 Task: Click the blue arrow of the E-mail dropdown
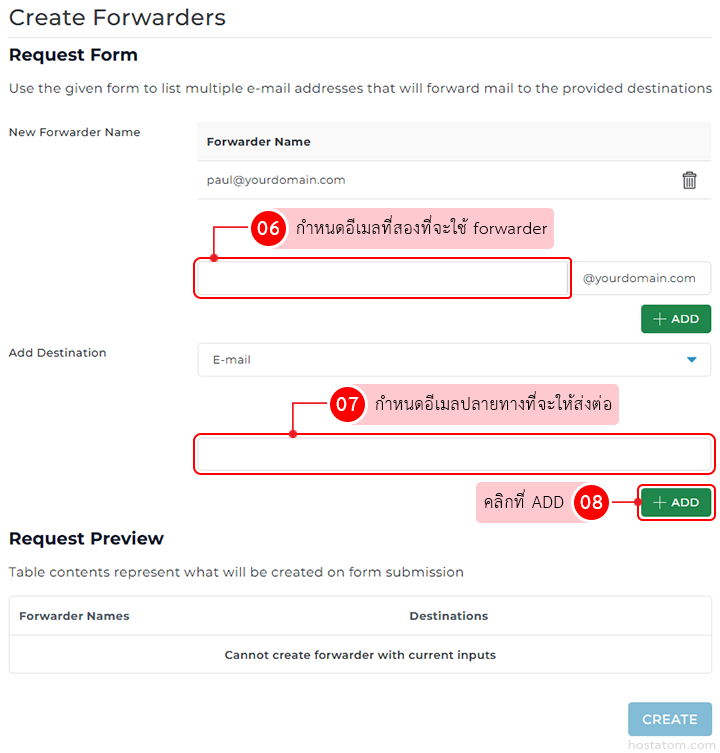coord(691,360)
